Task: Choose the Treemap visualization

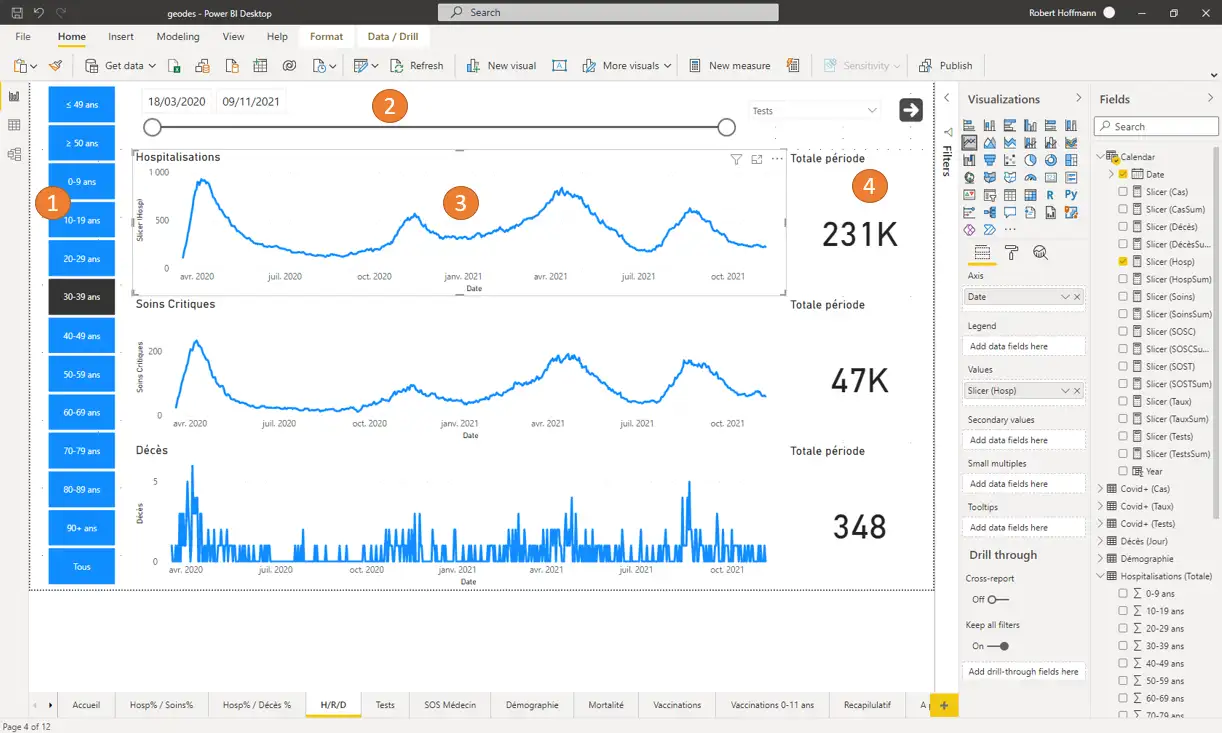Action: coord(1071,160)
